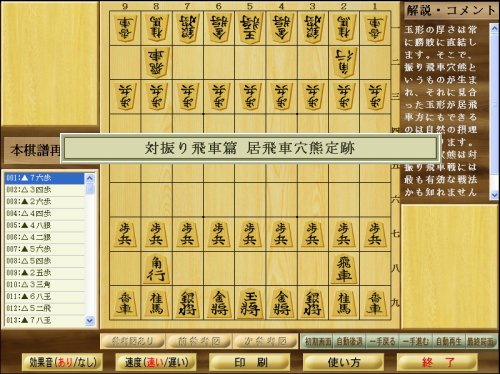Image resolution: width=500 pixels, height=374 pixels.
Task: Select Black's silver general on 7九
Action: point(187,303)
